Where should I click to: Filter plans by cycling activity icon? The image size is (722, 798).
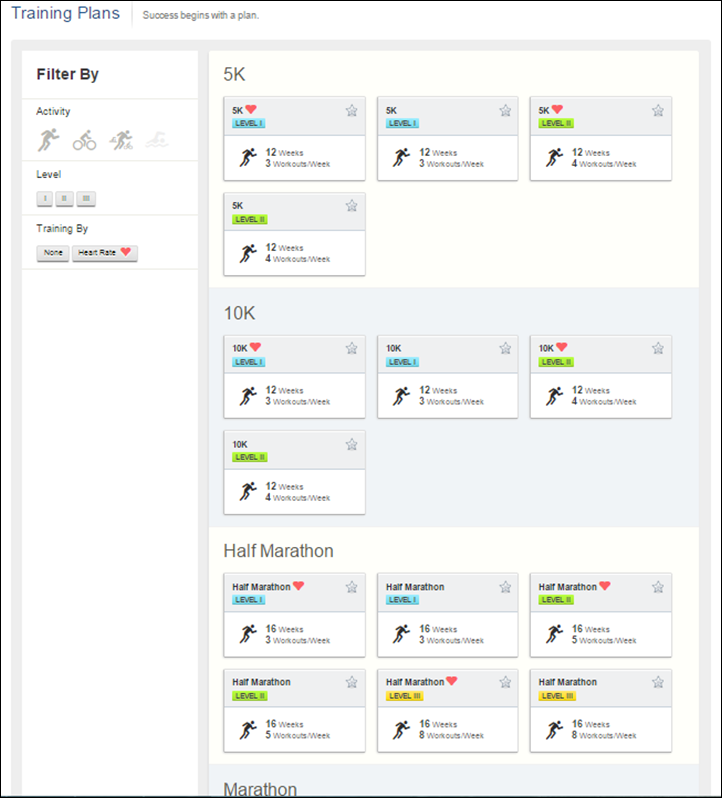[x=84, y=140]
